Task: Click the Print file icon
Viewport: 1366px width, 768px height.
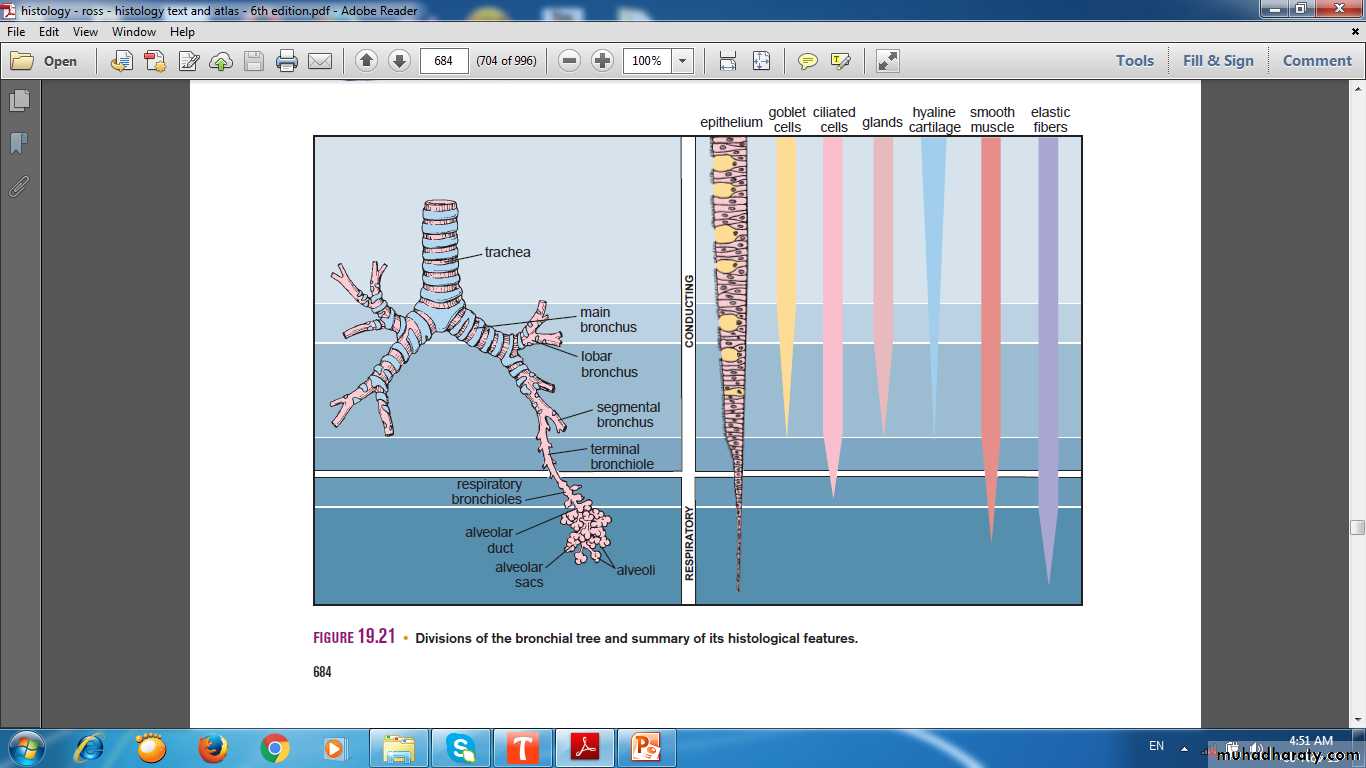Action: coord(287,61)
